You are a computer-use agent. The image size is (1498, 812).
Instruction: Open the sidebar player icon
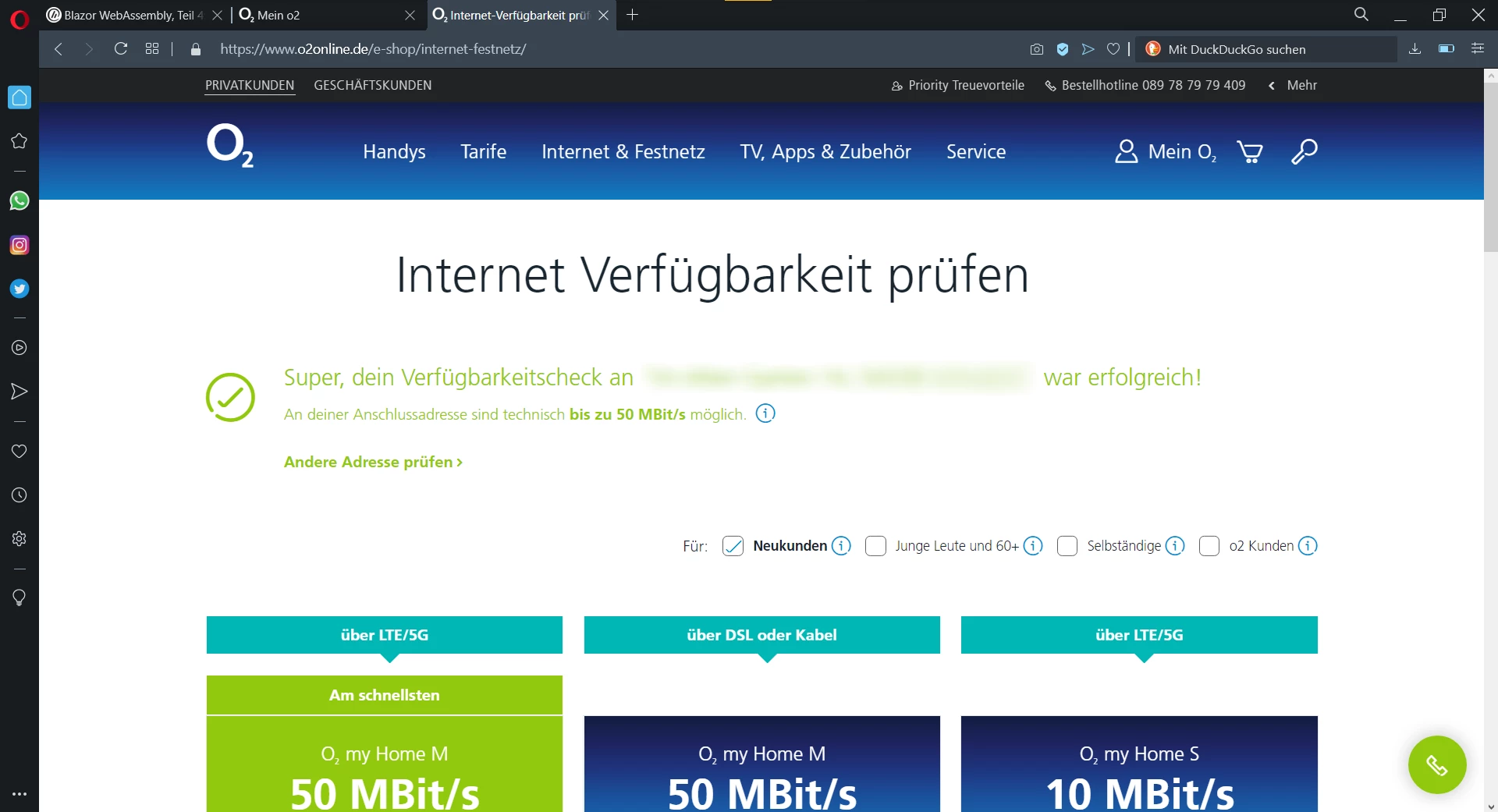(20, 348)
